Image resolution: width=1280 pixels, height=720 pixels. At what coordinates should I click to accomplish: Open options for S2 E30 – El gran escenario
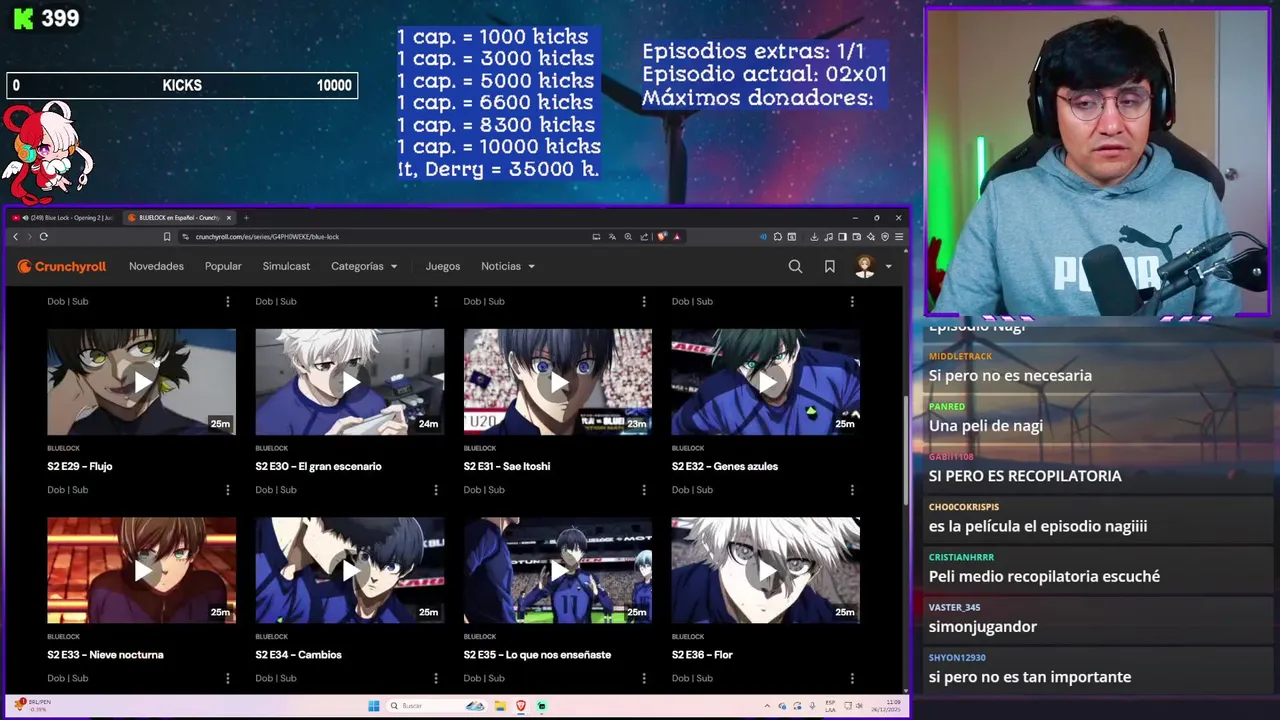(435, 490)
